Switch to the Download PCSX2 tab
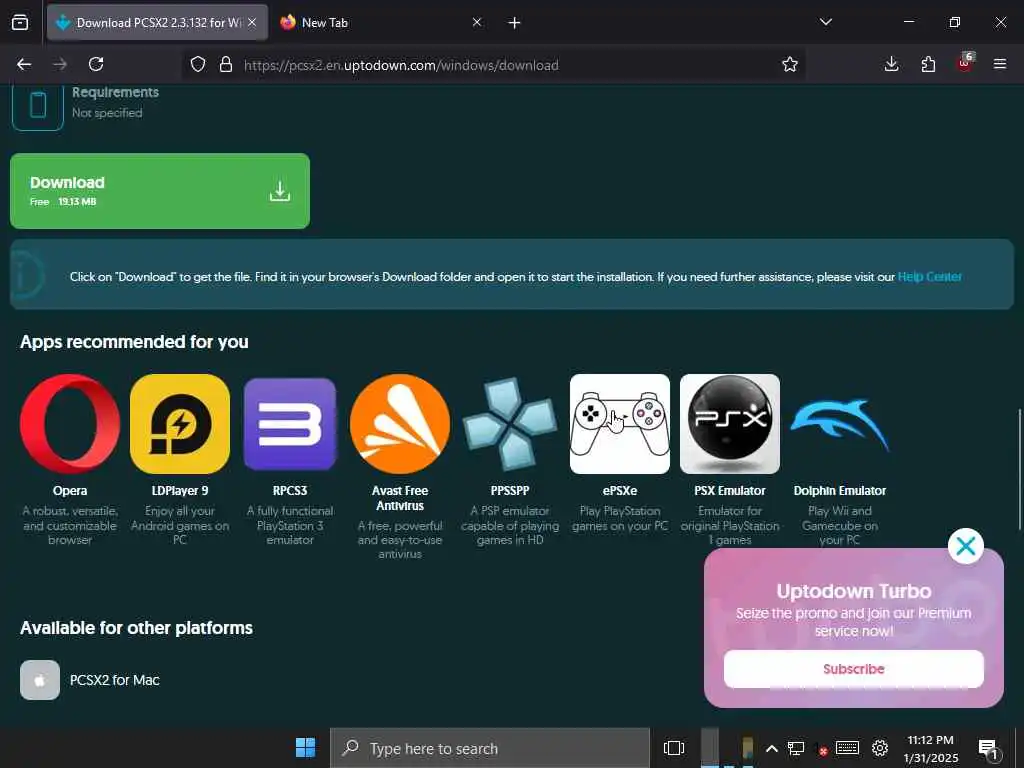Screen dimensions: 1024x768 pyautogui.click(x=157, y=23)
